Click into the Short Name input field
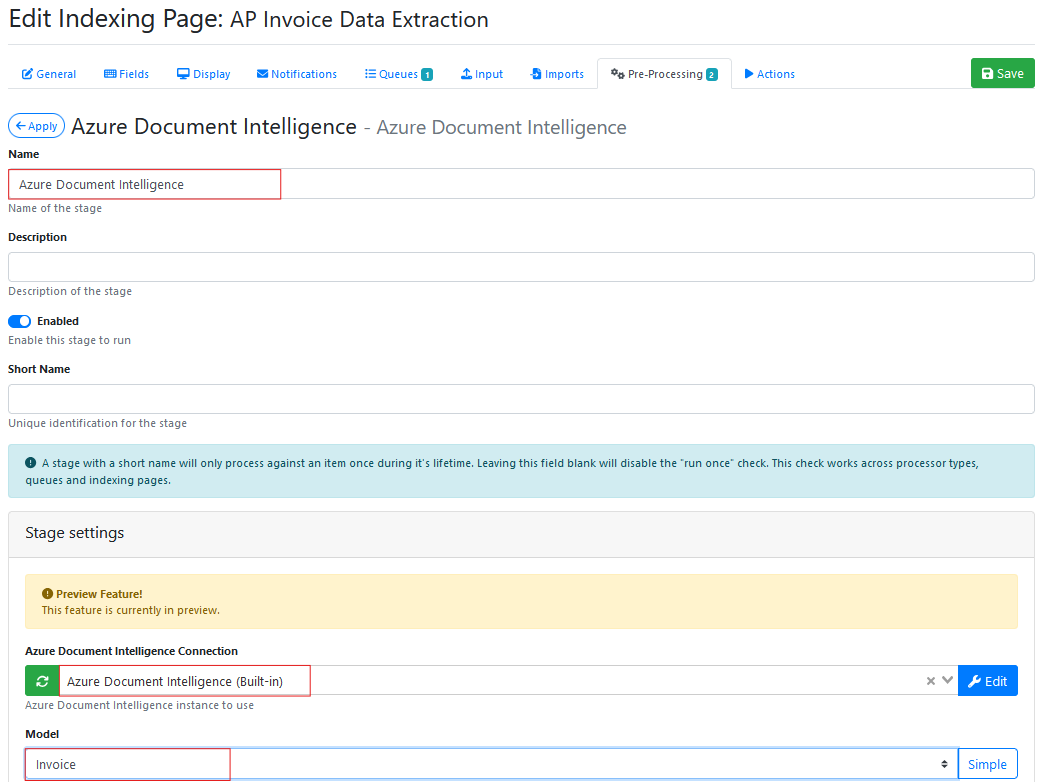The height and width of the screenshot is (782, 1043). (520, 399)
